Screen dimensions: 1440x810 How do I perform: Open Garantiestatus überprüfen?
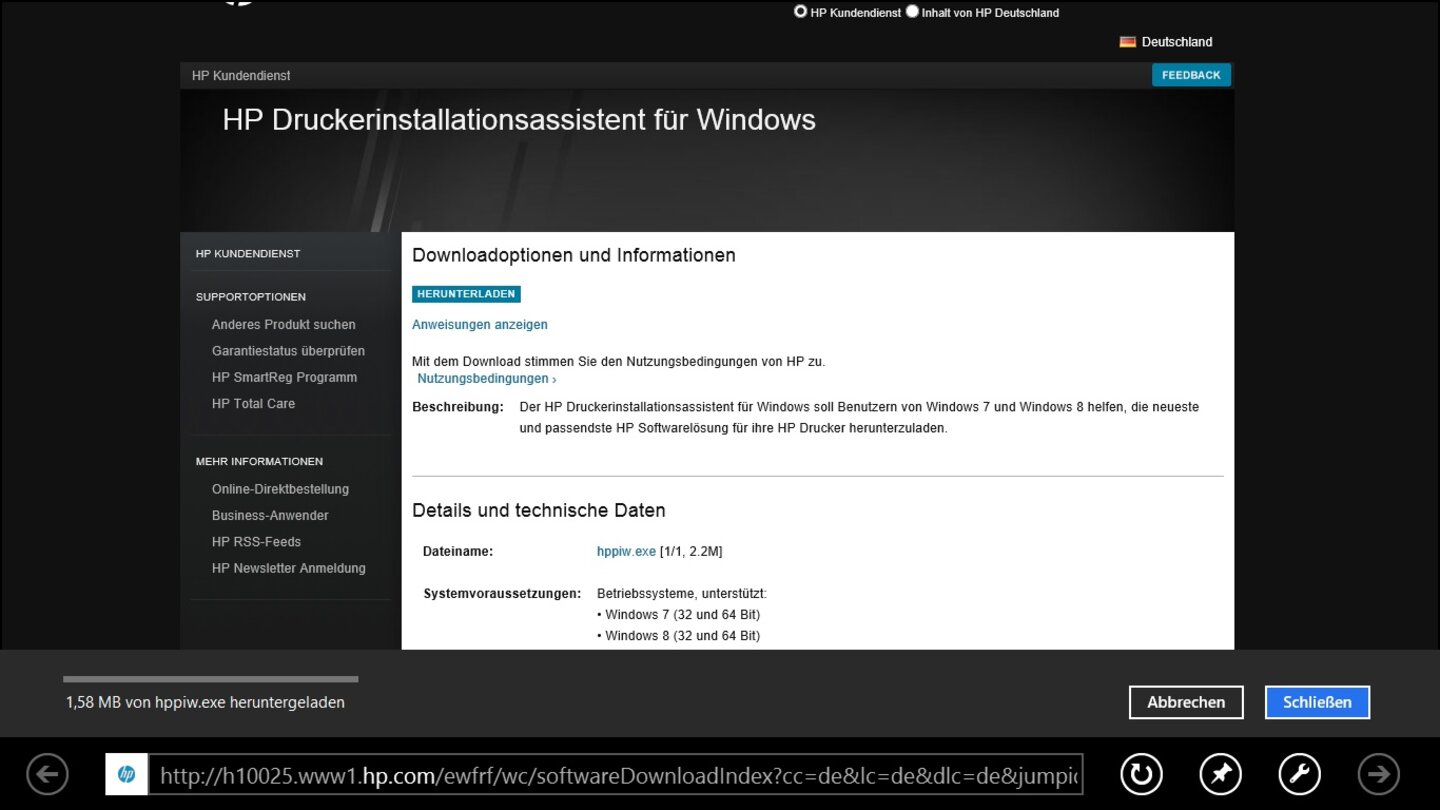(288, 351)
